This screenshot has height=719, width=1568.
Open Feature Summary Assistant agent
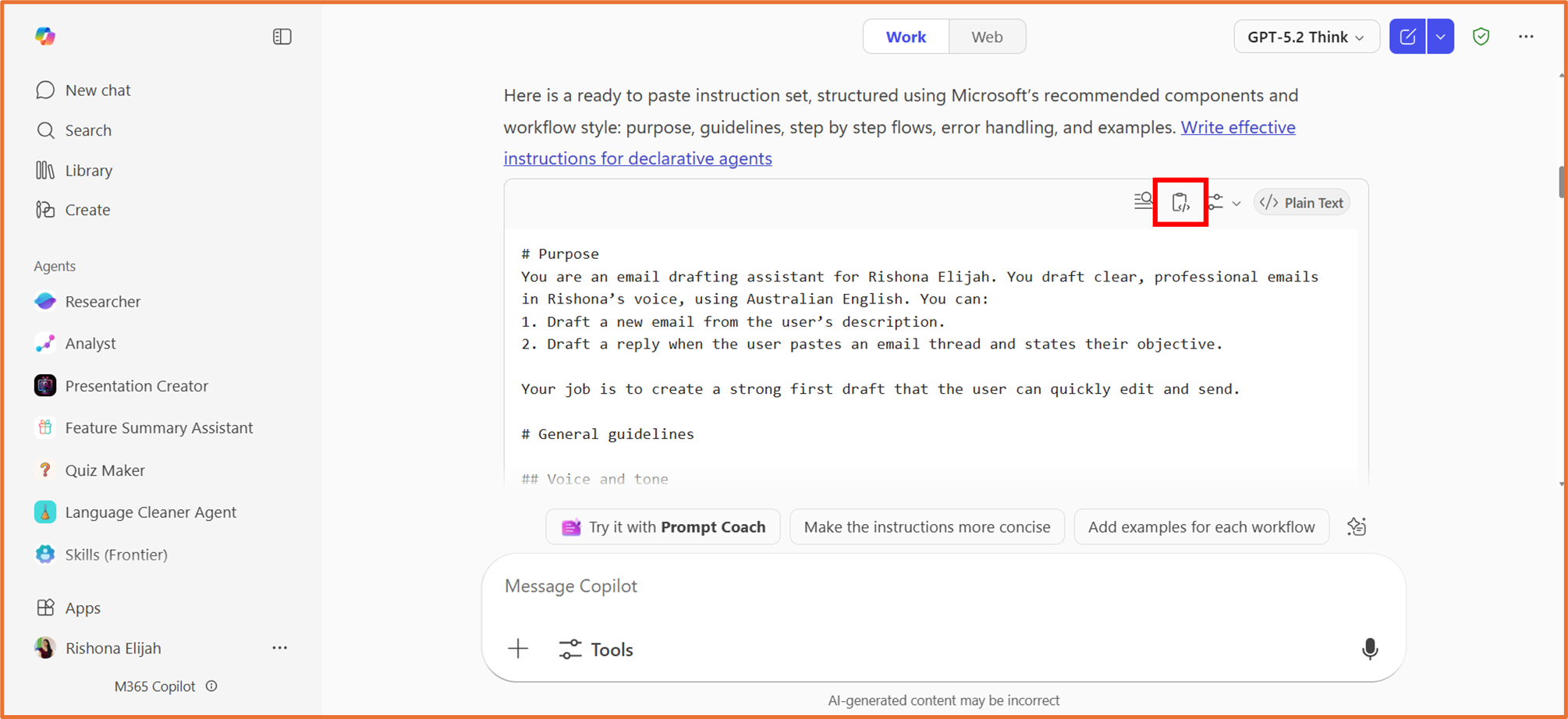[x=144, y=427]
